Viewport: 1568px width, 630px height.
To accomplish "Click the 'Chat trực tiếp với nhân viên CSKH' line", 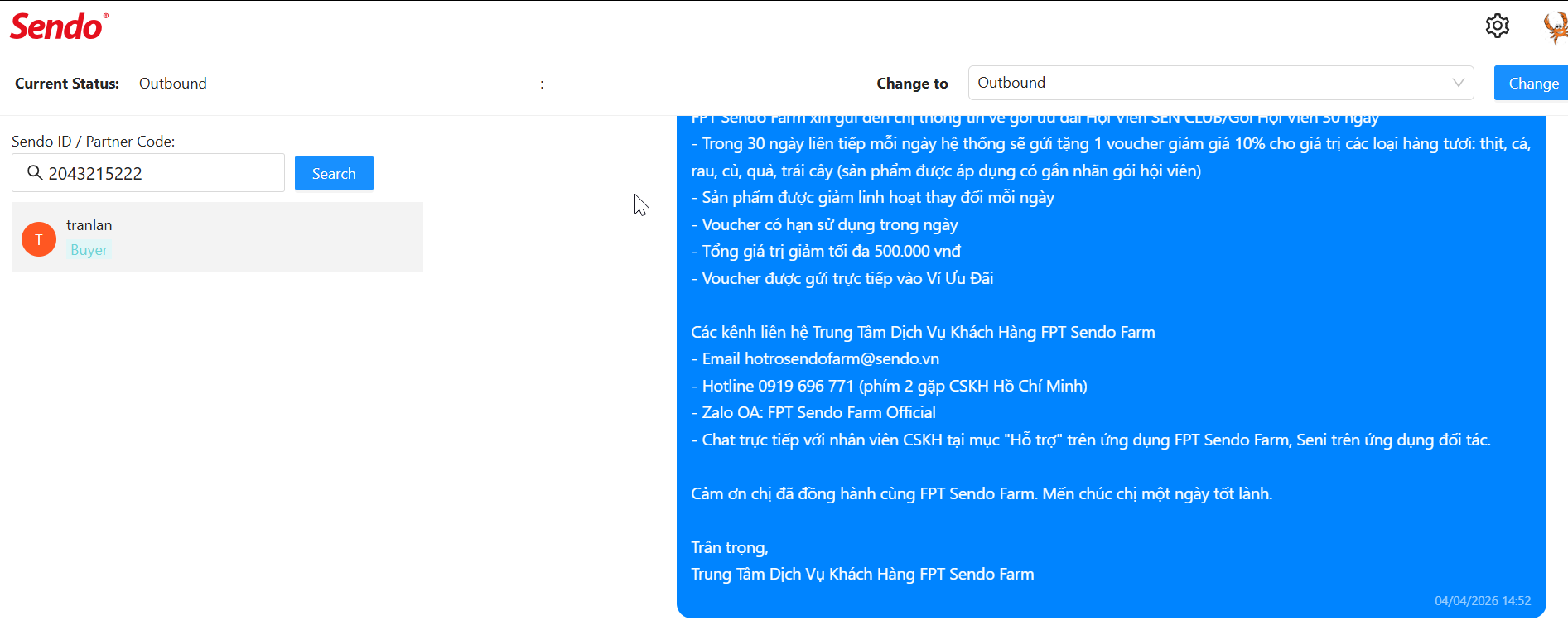I will [1091, 440].
